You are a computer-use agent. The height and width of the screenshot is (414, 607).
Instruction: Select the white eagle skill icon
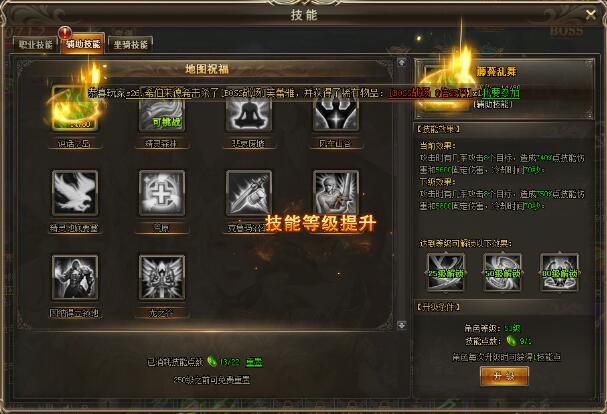75,193
